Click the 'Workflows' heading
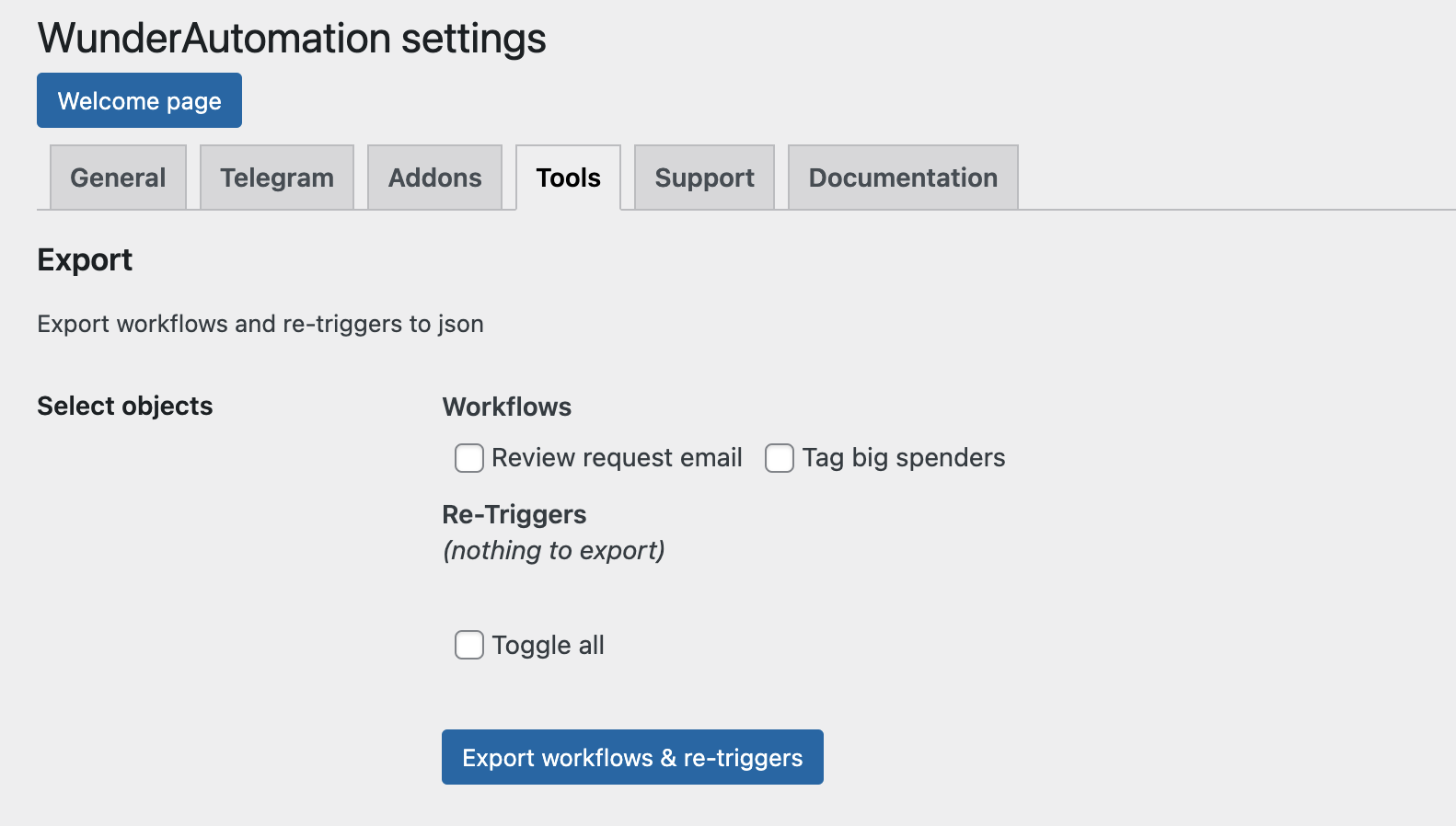The width and height of the screenshot is (1456, 826). pos(507,407)
